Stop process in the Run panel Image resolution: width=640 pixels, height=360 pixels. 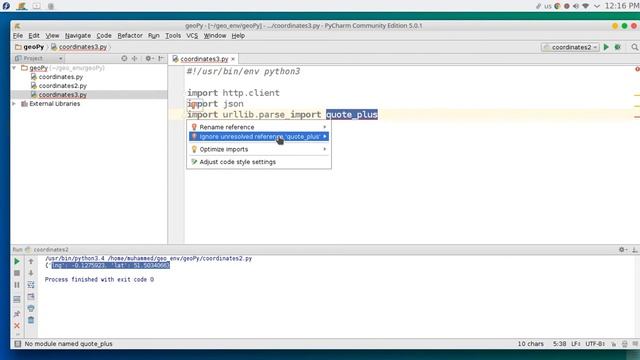click(17, 273)
